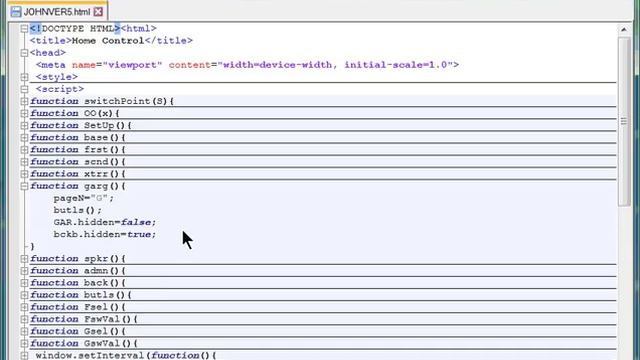Expand function butls()

24,295
